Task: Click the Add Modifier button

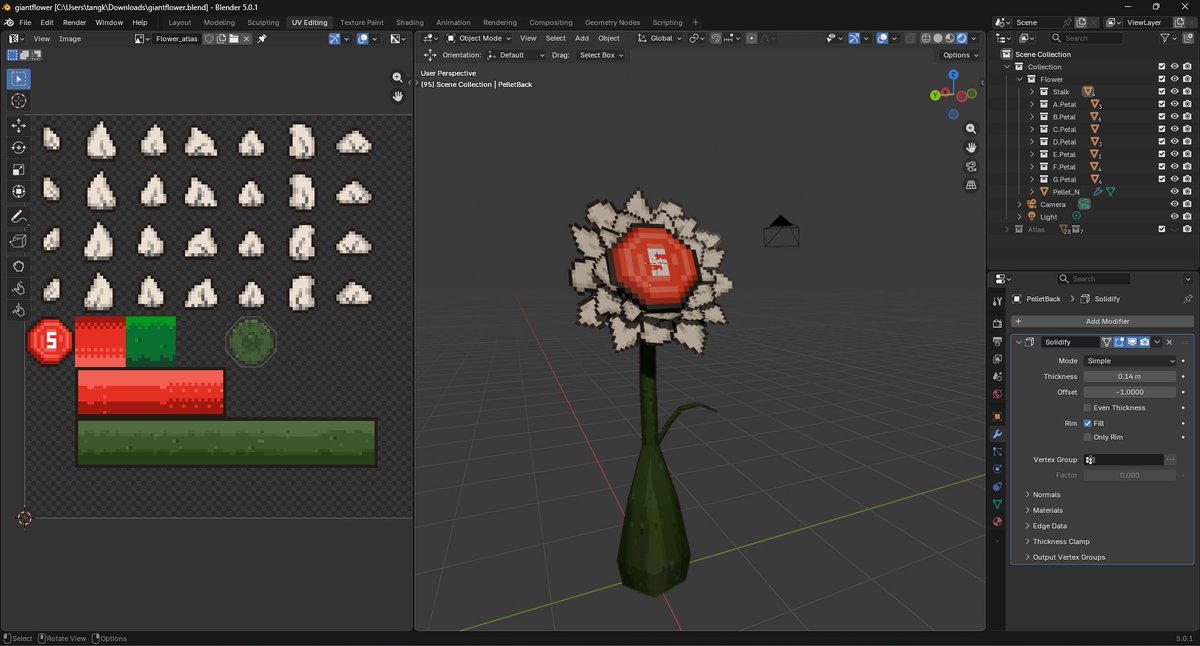Action: [1103, 321]
